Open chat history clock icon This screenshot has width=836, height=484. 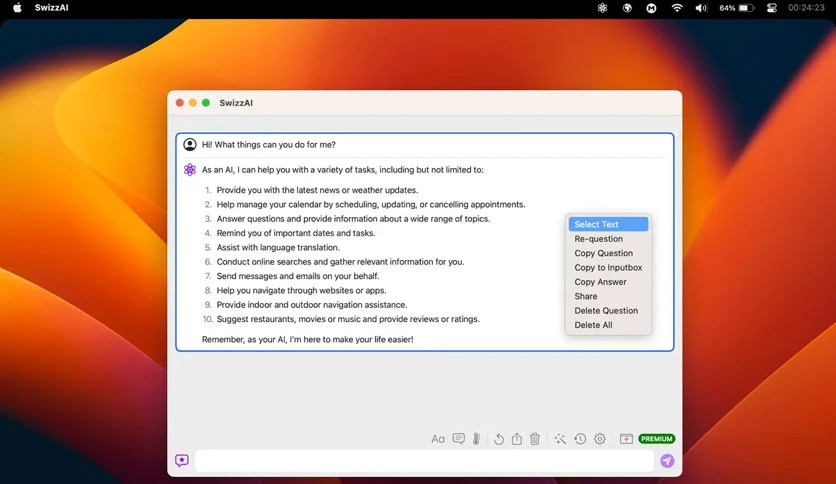coord(580,439)
